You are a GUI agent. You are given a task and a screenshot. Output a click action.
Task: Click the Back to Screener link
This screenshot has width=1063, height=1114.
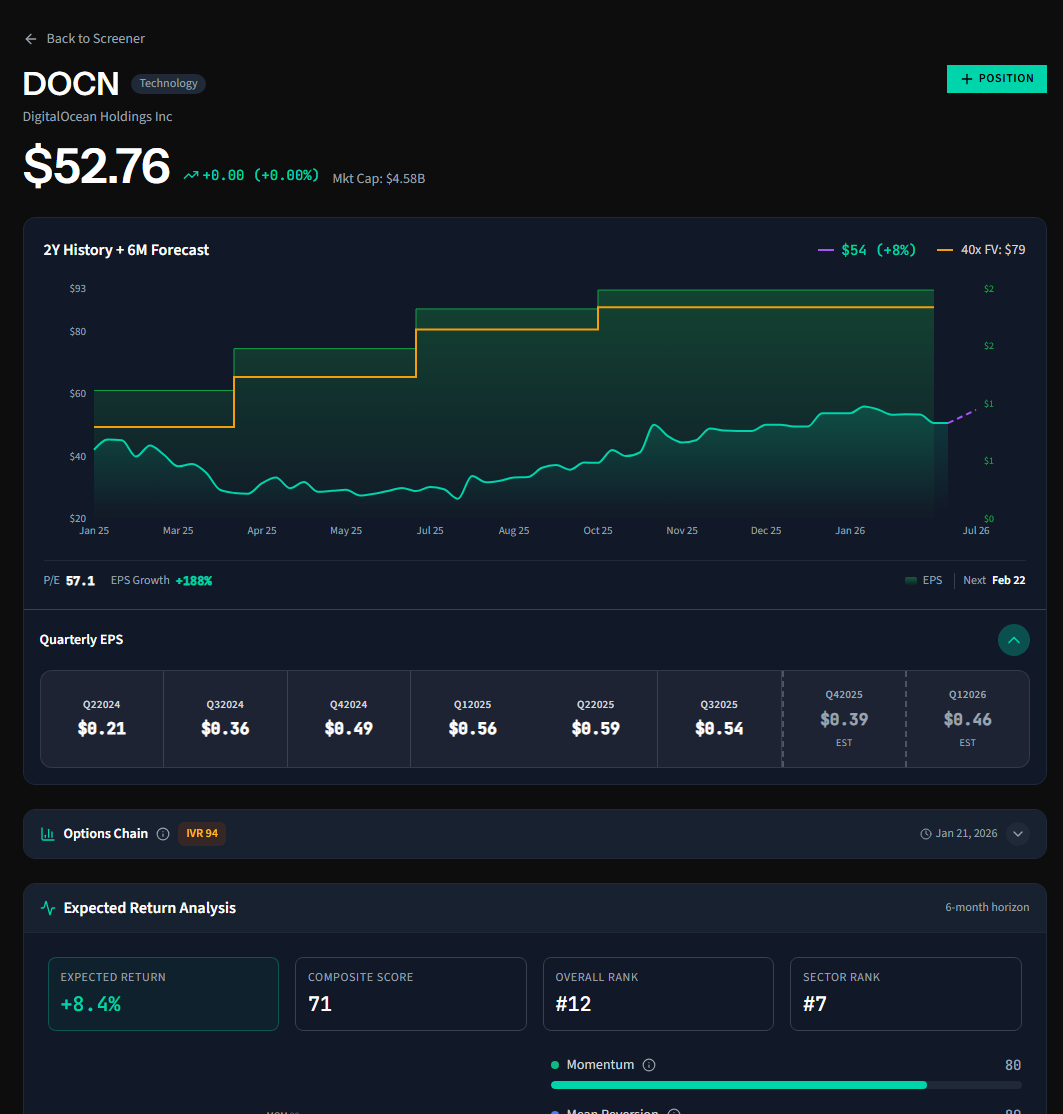[x=94, y=38]
